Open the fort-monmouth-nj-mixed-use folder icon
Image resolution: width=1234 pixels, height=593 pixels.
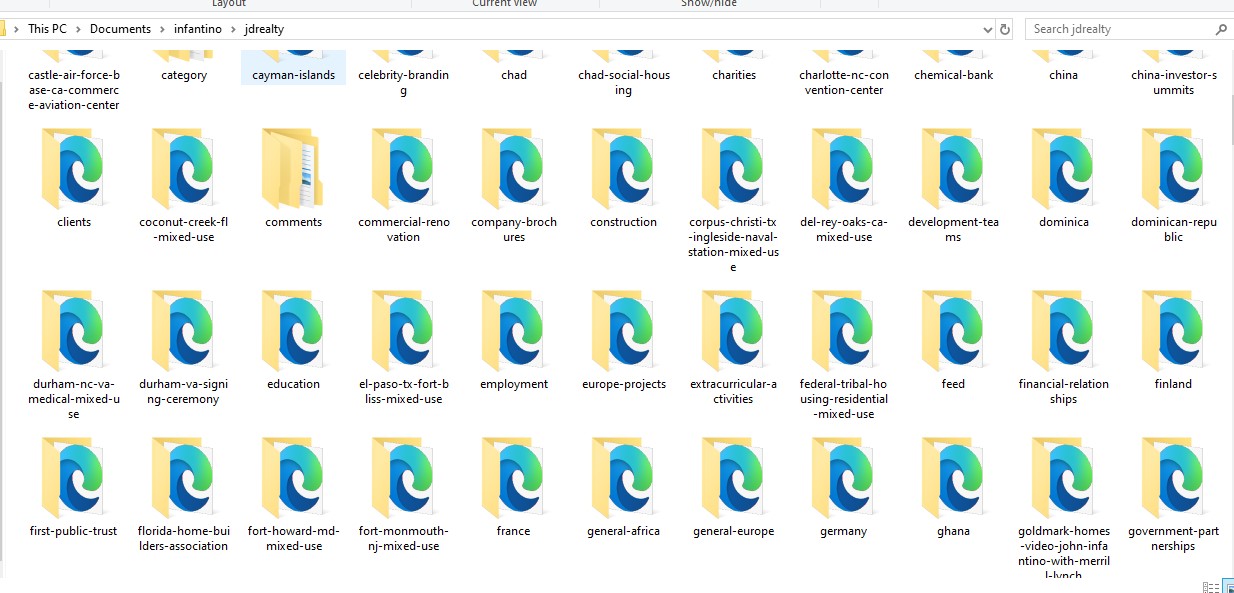pyautogui.click(x=403, y=477)
